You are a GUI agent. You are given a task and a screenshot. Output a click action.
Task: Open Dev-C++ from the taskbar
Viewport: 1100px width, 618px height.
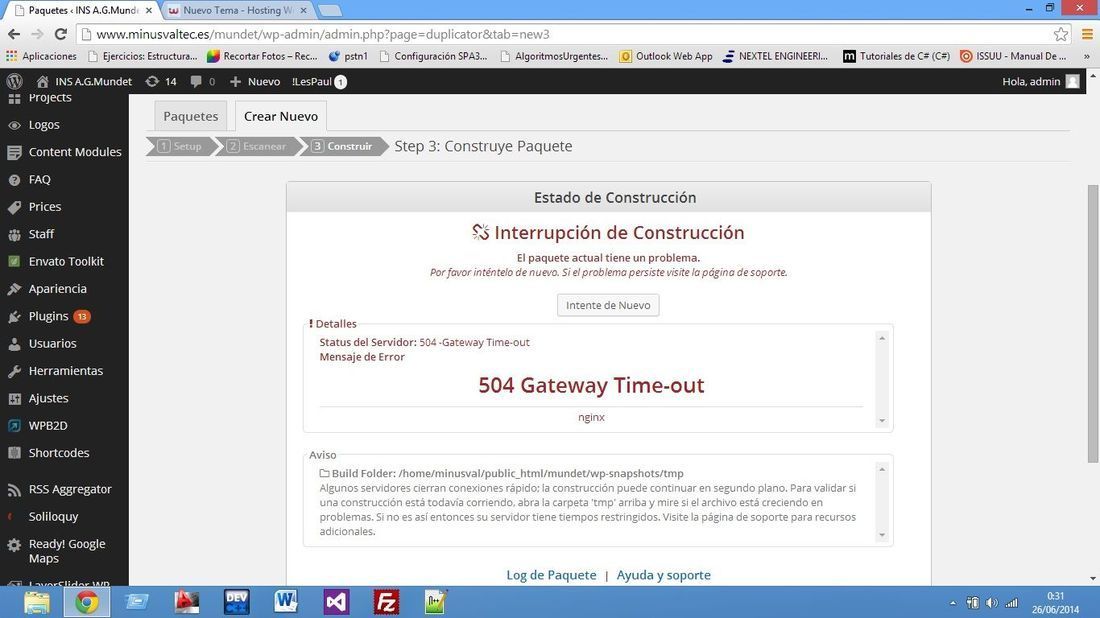pos(236,602)
